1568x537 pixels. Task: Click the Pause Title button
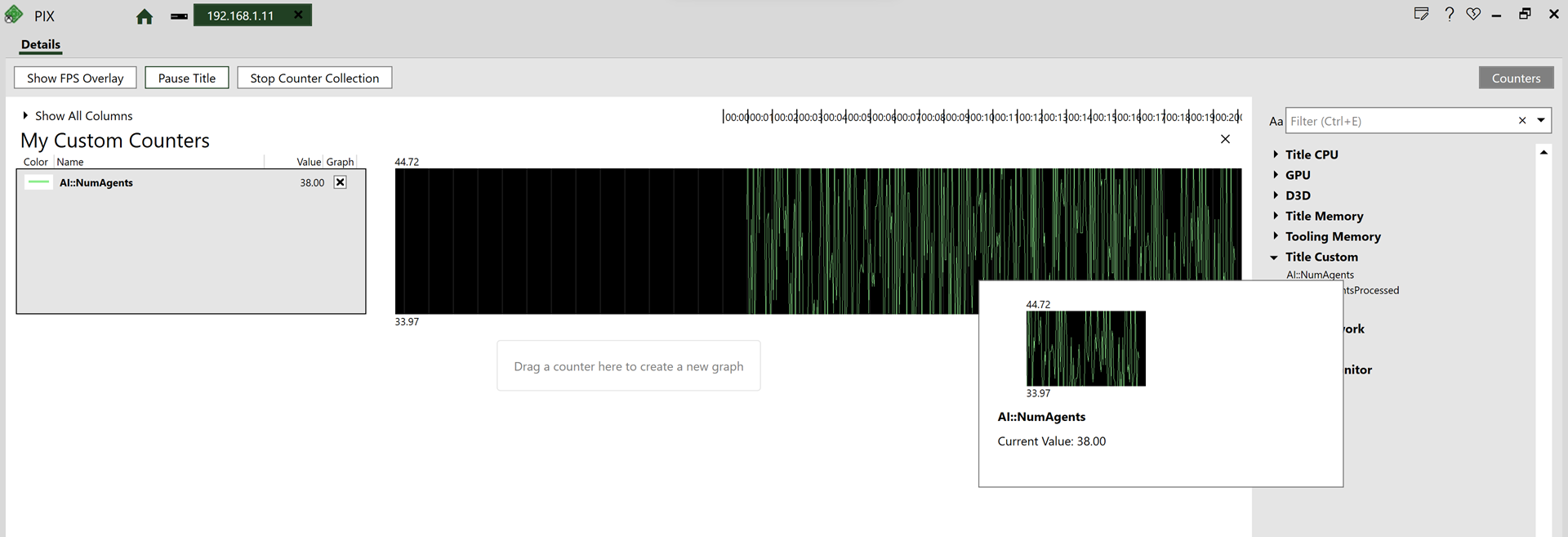tap(187, 78)
